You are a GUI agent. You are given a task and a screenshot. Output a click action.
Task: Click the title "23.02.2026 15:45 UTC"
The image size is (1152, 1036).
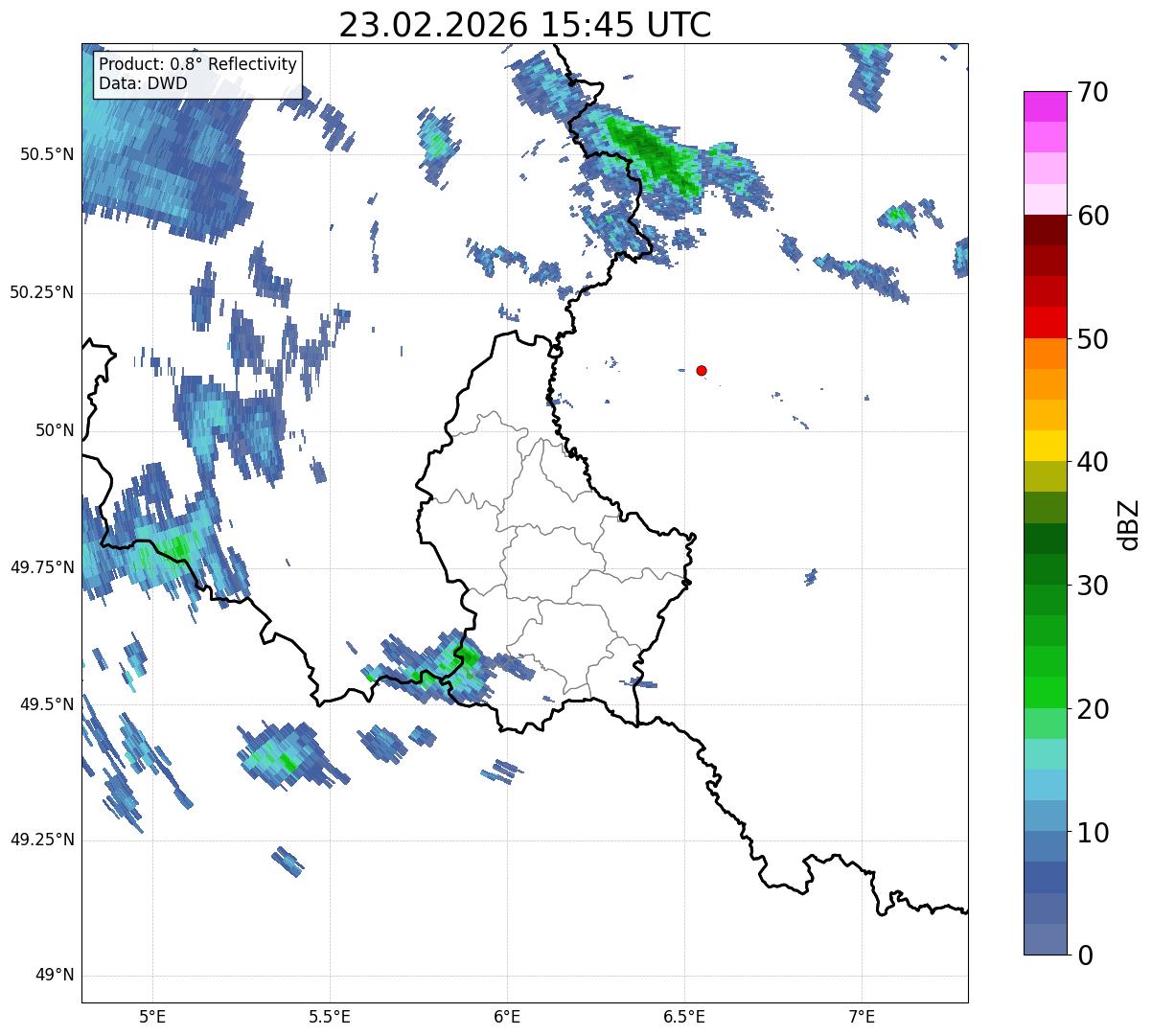[525, 25]
